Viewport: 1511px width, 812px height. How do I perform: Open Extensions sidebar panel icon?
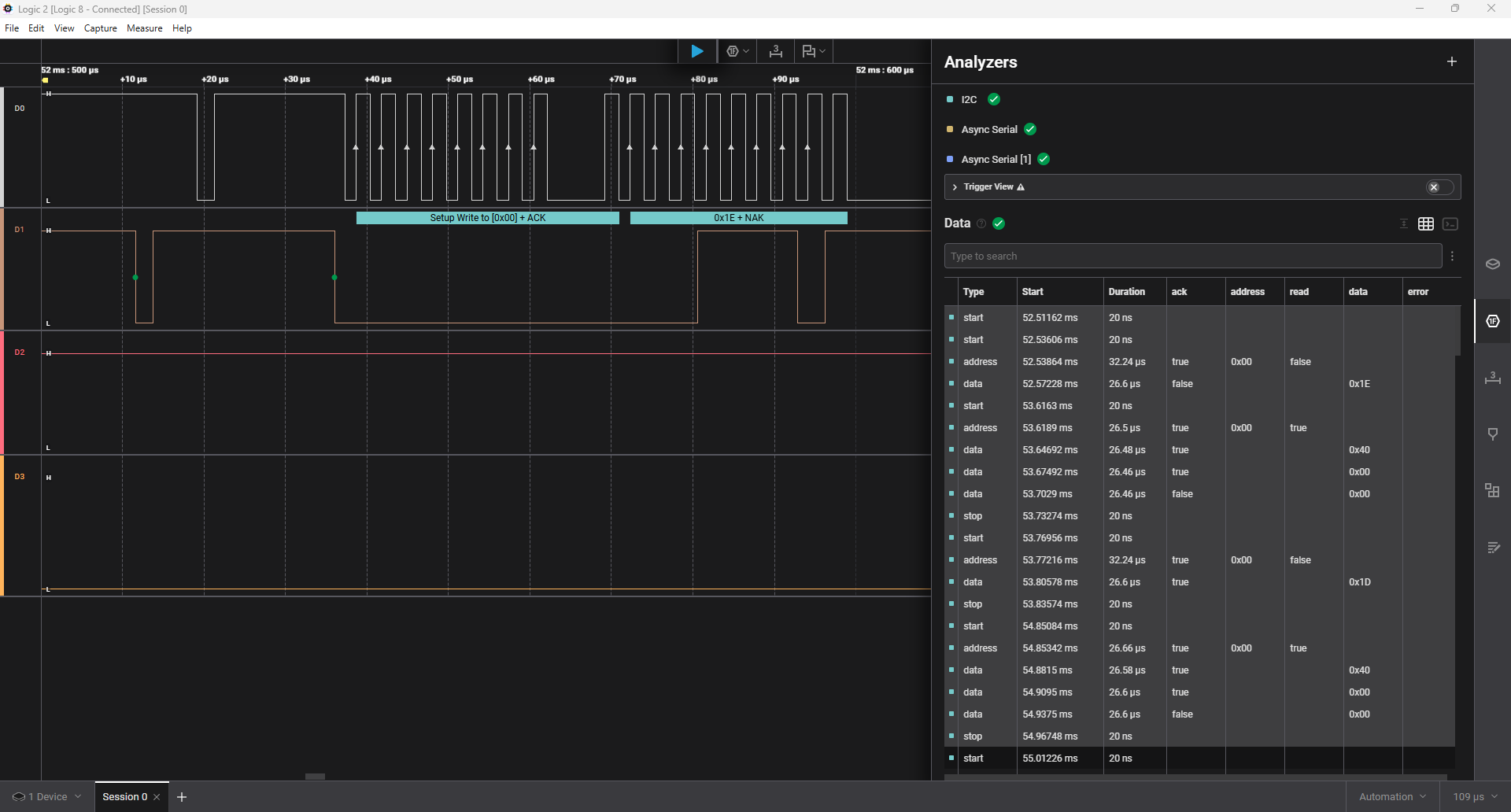1493,491
